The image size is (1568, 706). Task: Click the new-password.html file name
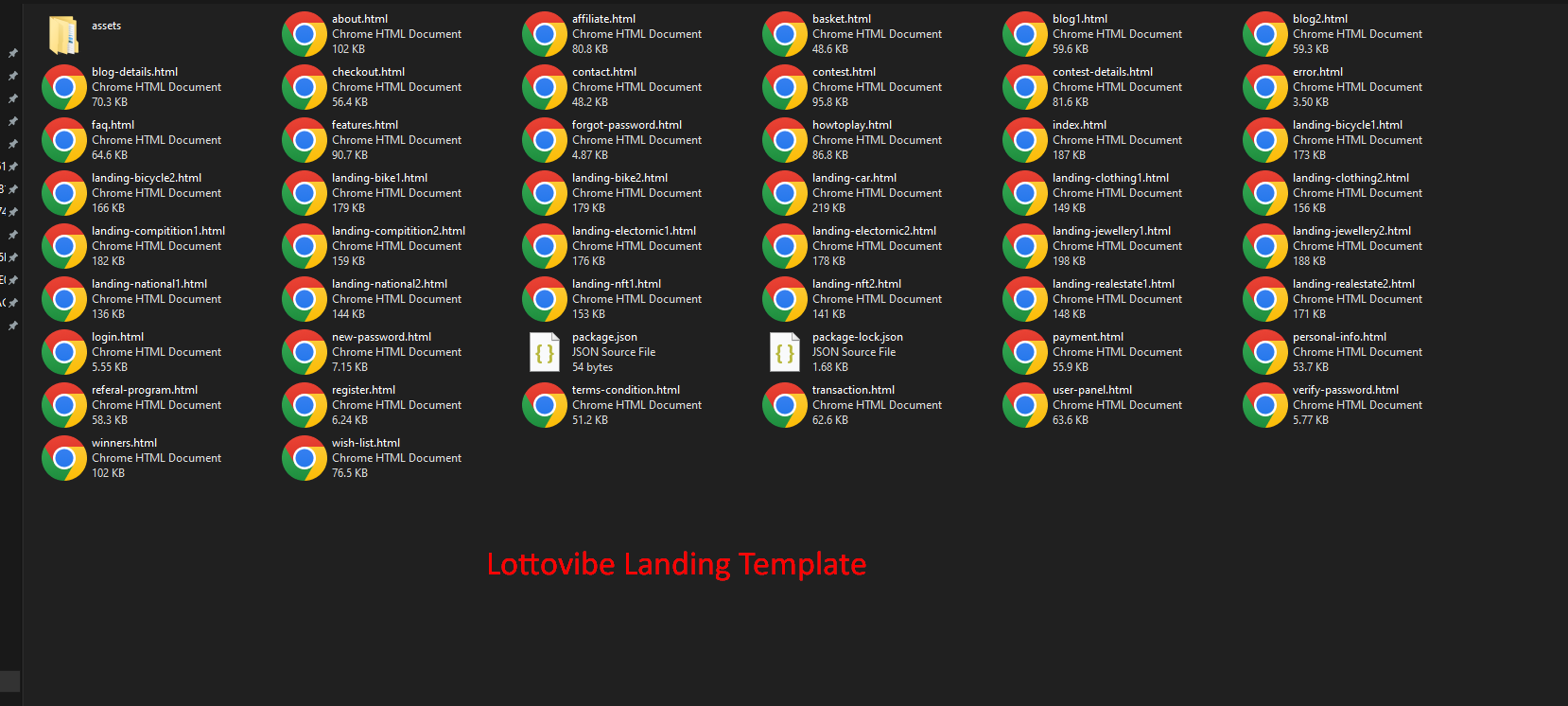[x=381, y=337]
